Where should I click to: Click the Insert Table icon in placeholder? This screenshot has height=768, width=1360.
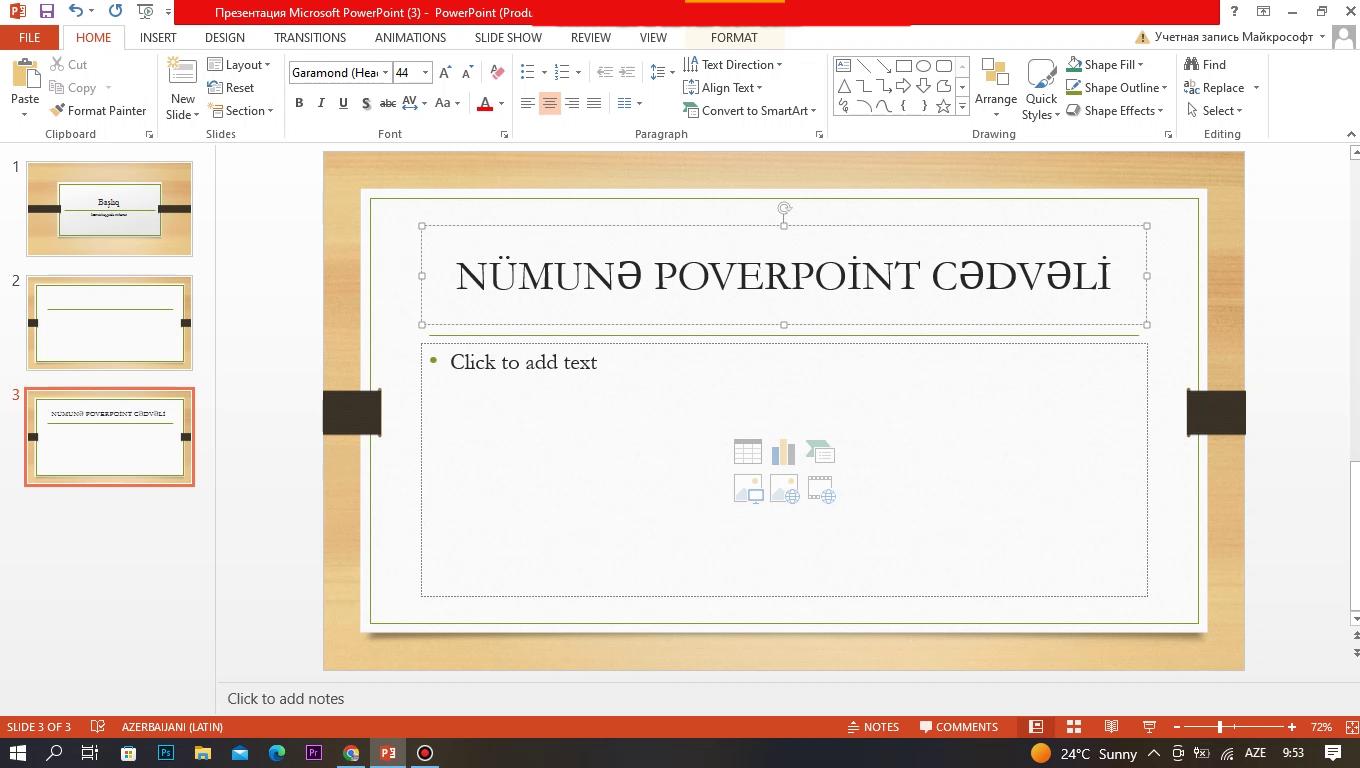coord(747,452)
